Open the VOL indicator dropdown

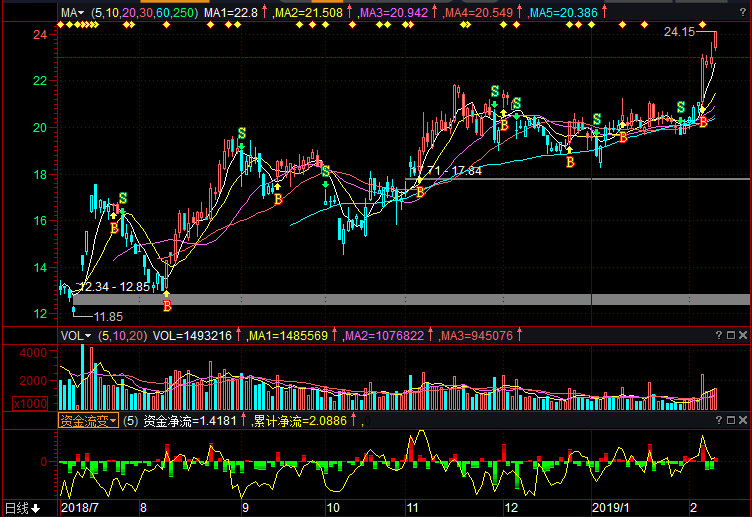point(75,336)
